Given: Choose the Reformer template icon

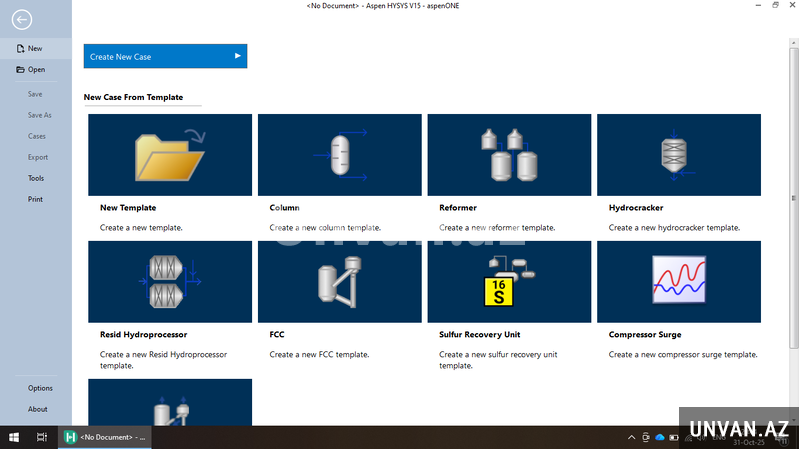Looking at the screenshot, I should coord(508,154).
